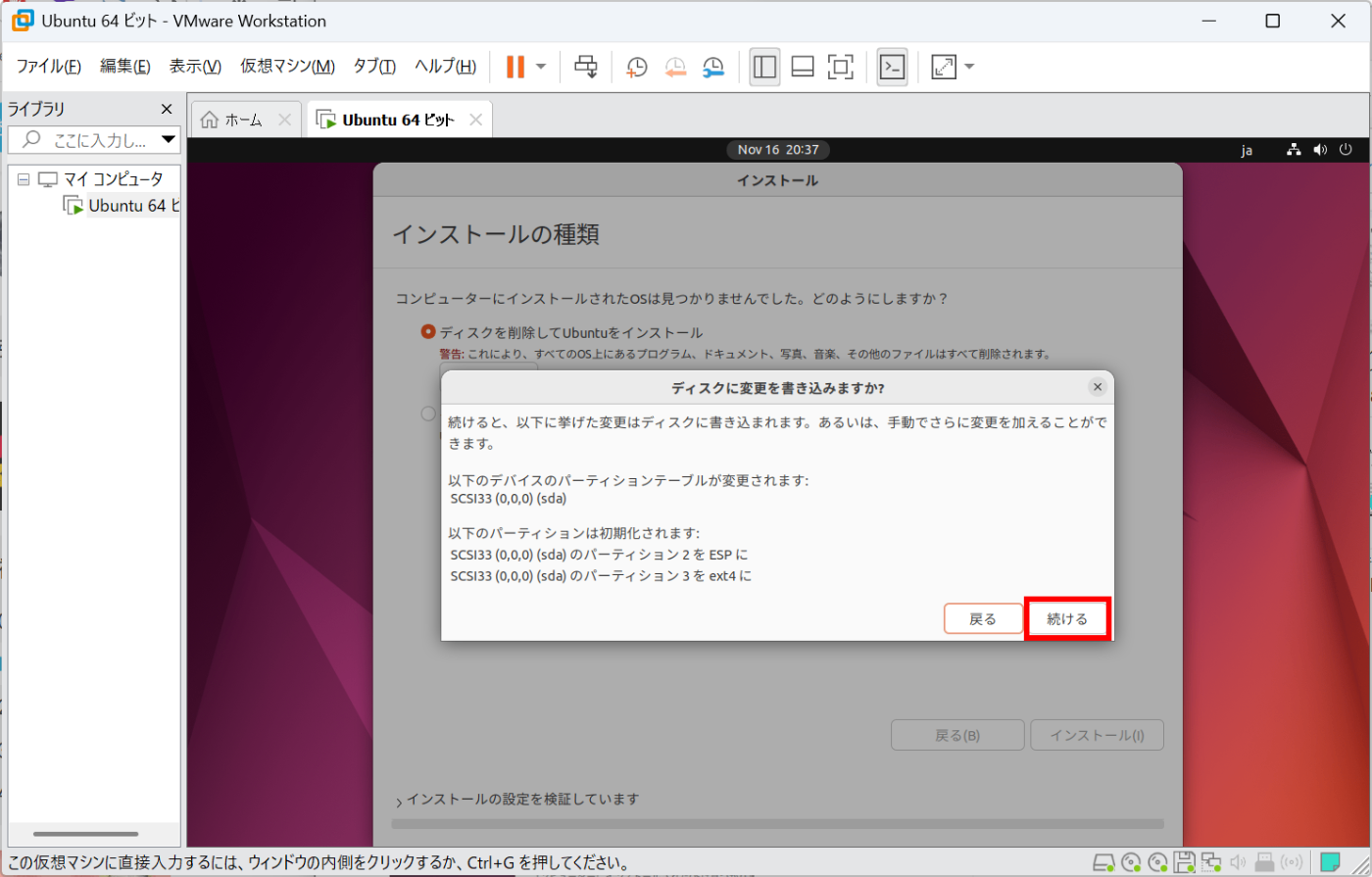The width and height of the screenshot is (1372, 877).
Task: Expand the インストールの設定を検証しています details chevron
Action: (399, 802)
